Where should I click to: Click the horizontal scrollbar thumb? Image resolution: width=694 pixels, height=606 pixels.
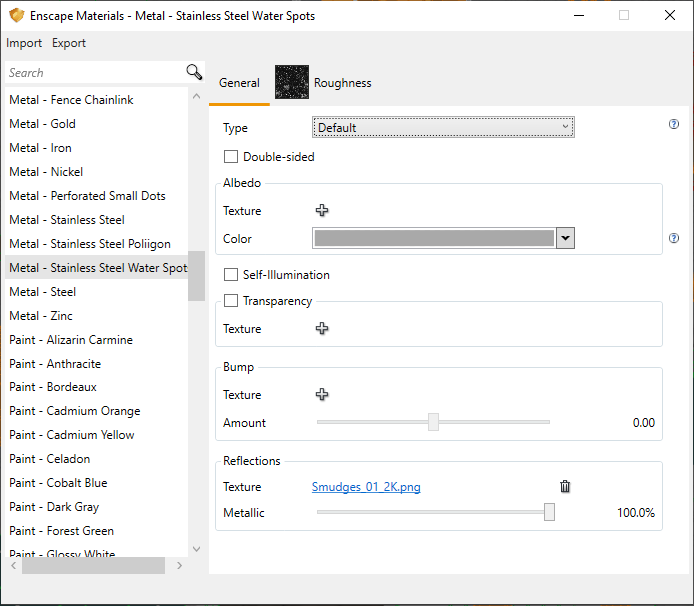pyautogui.click(x=93, y=565)
